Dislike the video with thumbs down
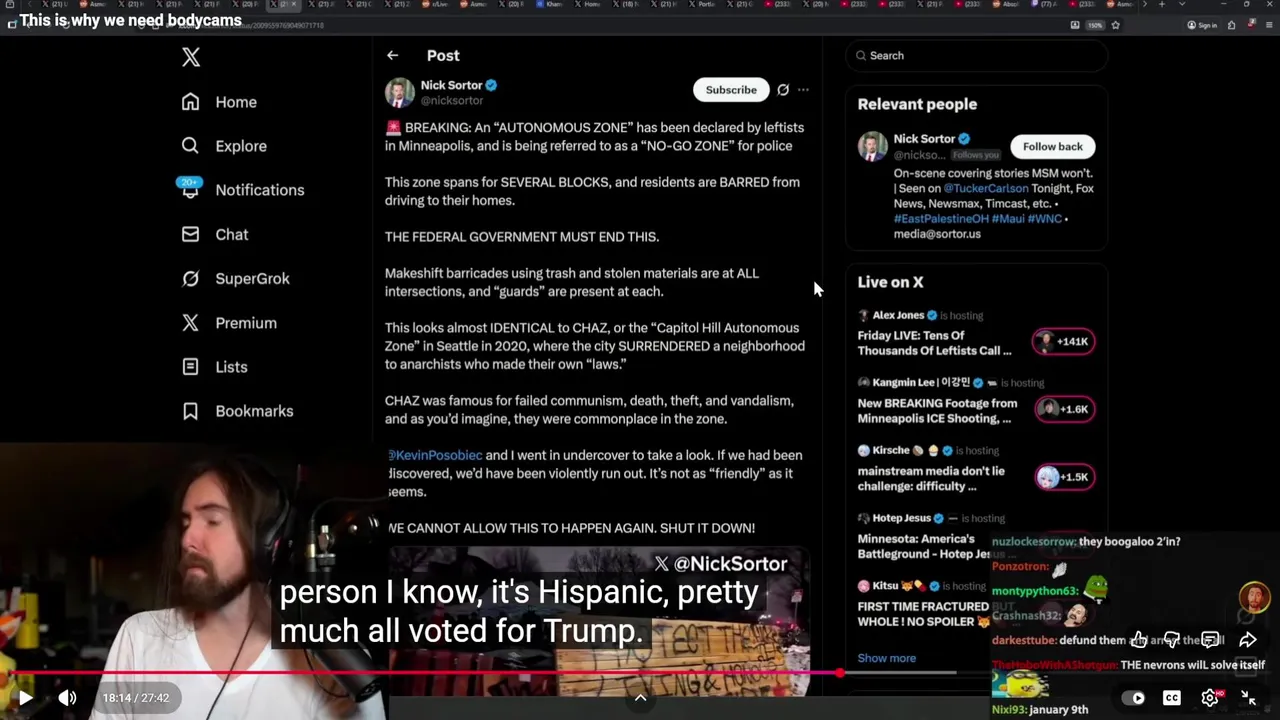The height and width of the screenshot is (720, 1280). 1173,640
